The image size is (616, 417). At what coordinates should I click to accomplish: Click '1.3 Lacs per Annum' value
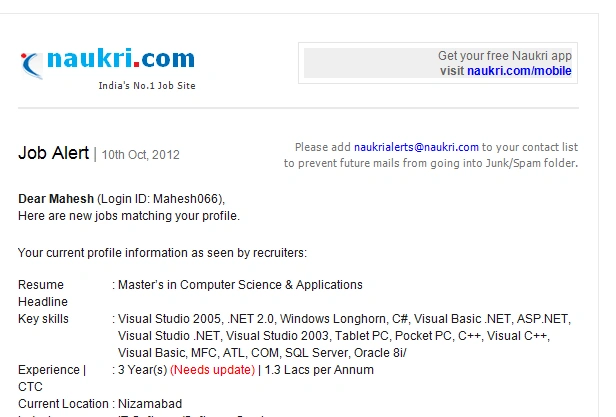[319, 370]
